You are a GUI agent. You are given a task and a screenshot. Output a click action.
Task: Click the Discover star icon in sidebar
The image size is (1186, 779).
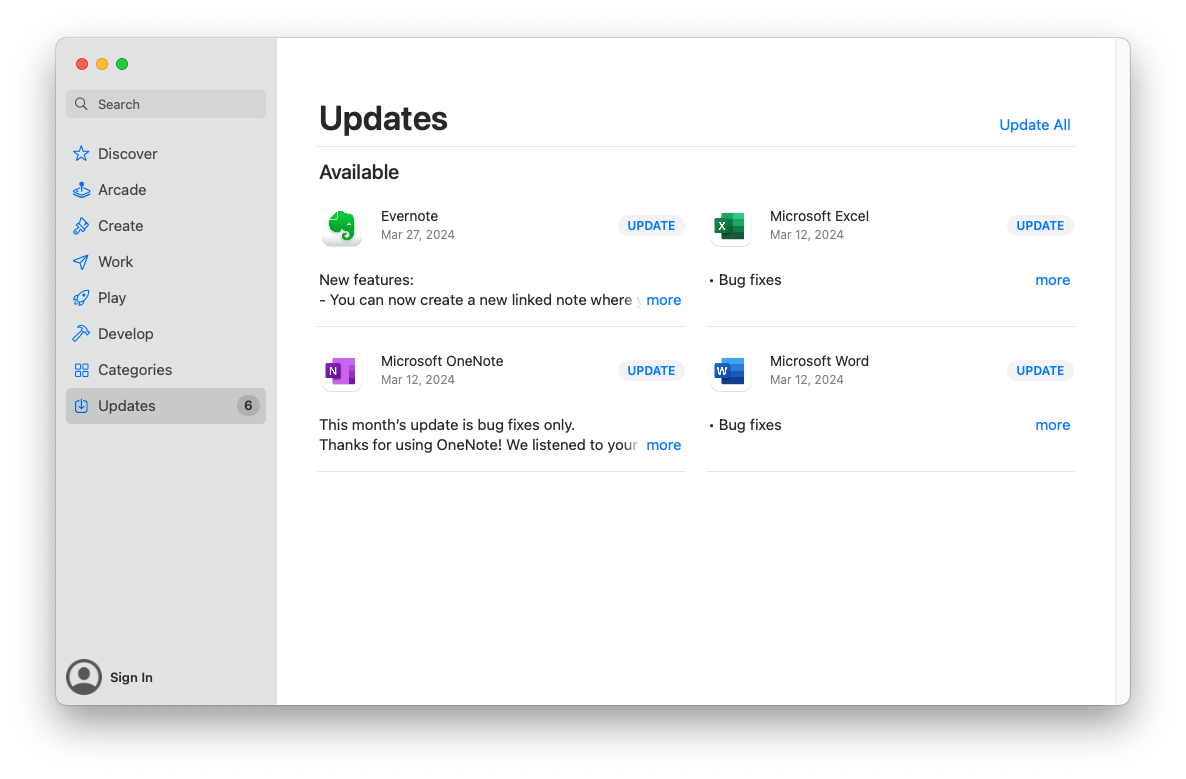(x=82, y=154)
